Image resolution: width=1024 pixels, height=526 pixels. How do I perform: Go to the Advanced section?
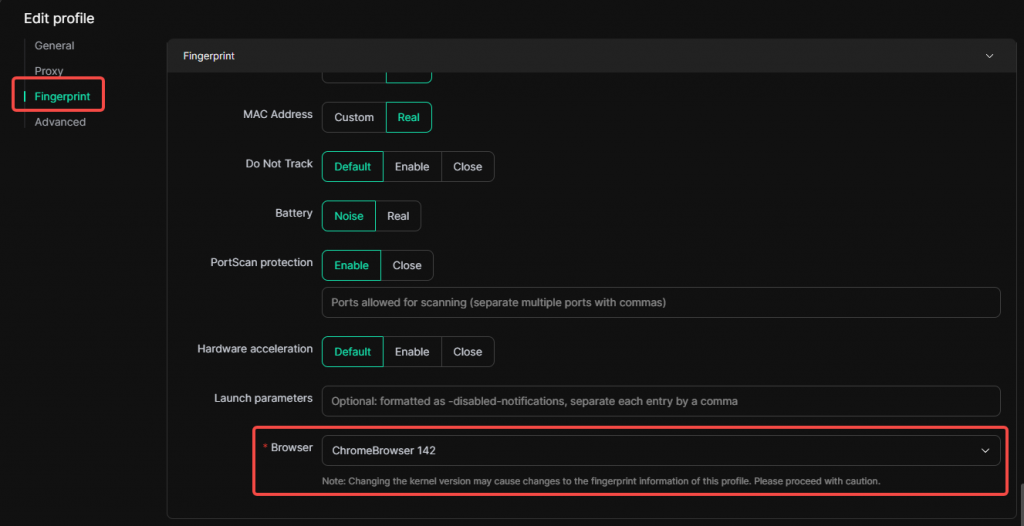click(60, 122)
